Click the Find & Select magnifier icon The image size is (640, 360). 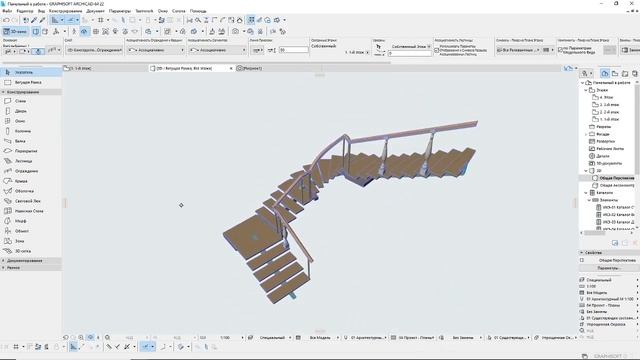[198, 20]
